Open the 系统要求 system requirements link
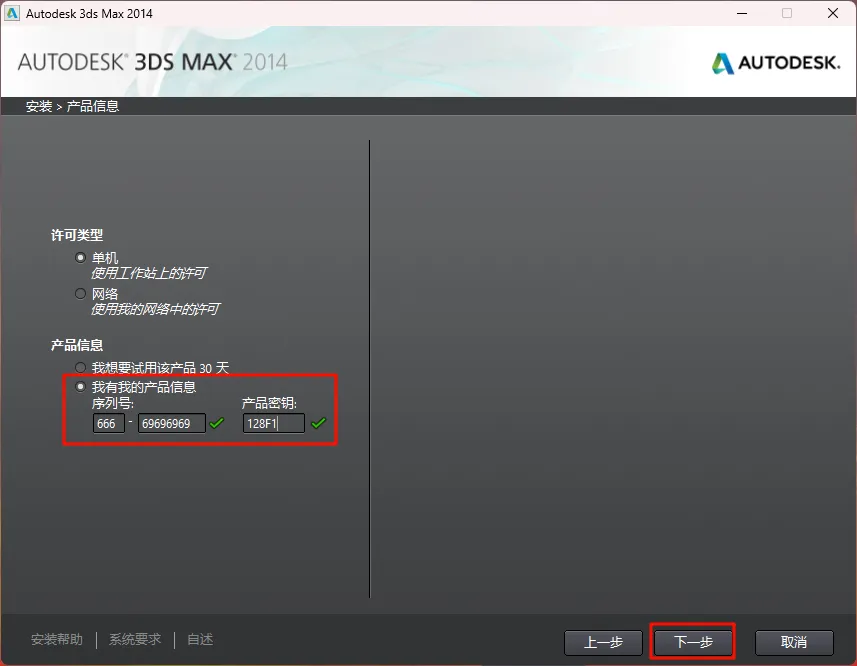857x666 pixels. click(x=135, y=639)
